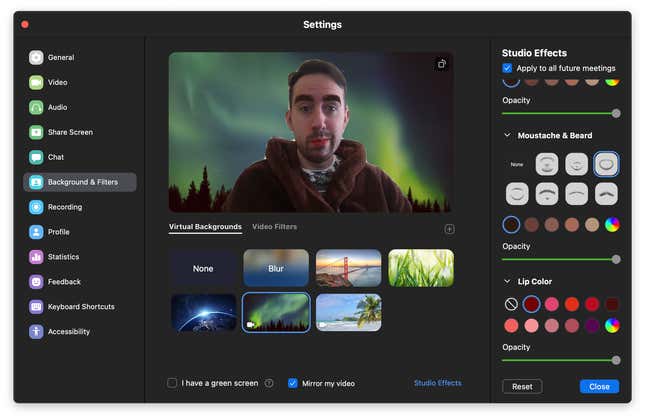The width and height of the screenshot is (645, 419).
Task: Select Golden Gate Bridge background
Action: click(348, 268)
